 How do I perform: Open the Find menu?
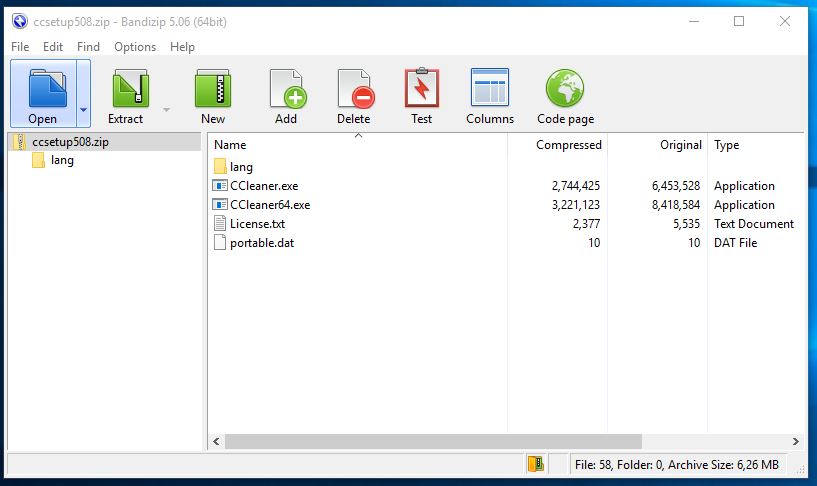[x=88, y=47]
